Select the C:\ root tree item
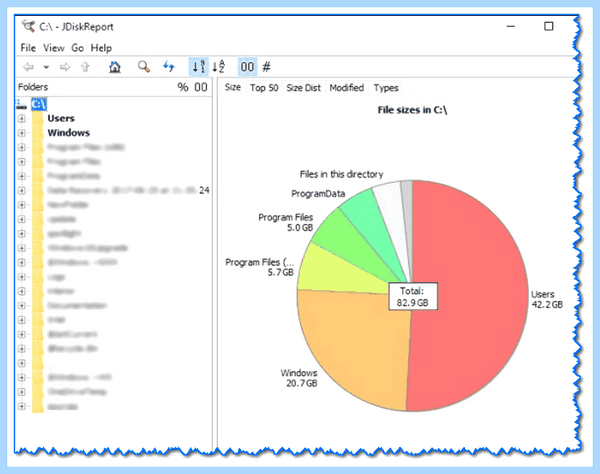The width and height of the screenshot is (600, 474). pyautogui.click(x=39, y=104)
